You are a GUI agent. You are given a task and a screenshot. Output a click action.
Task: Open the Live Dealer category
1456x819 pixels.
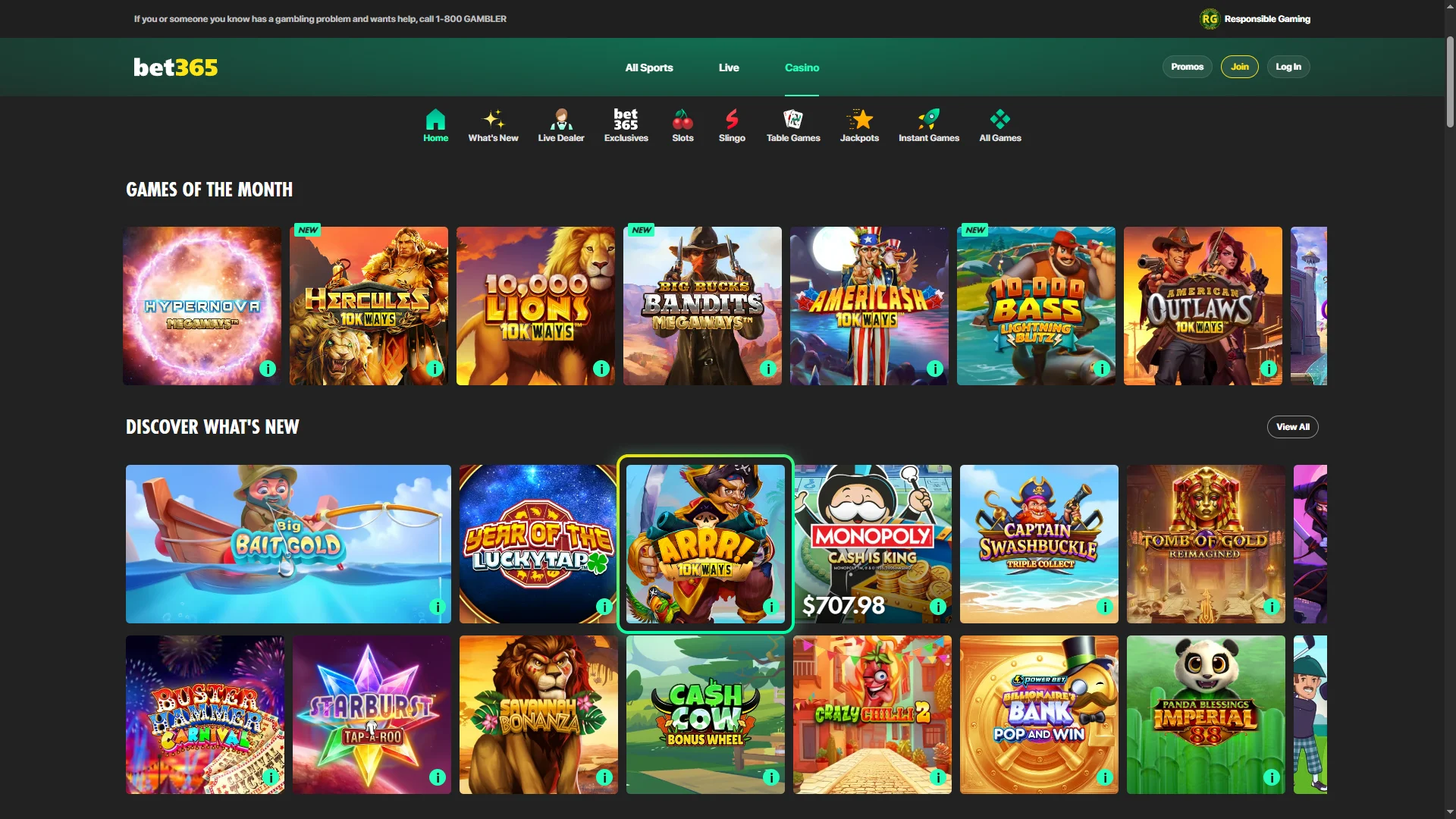pos(561,126)
